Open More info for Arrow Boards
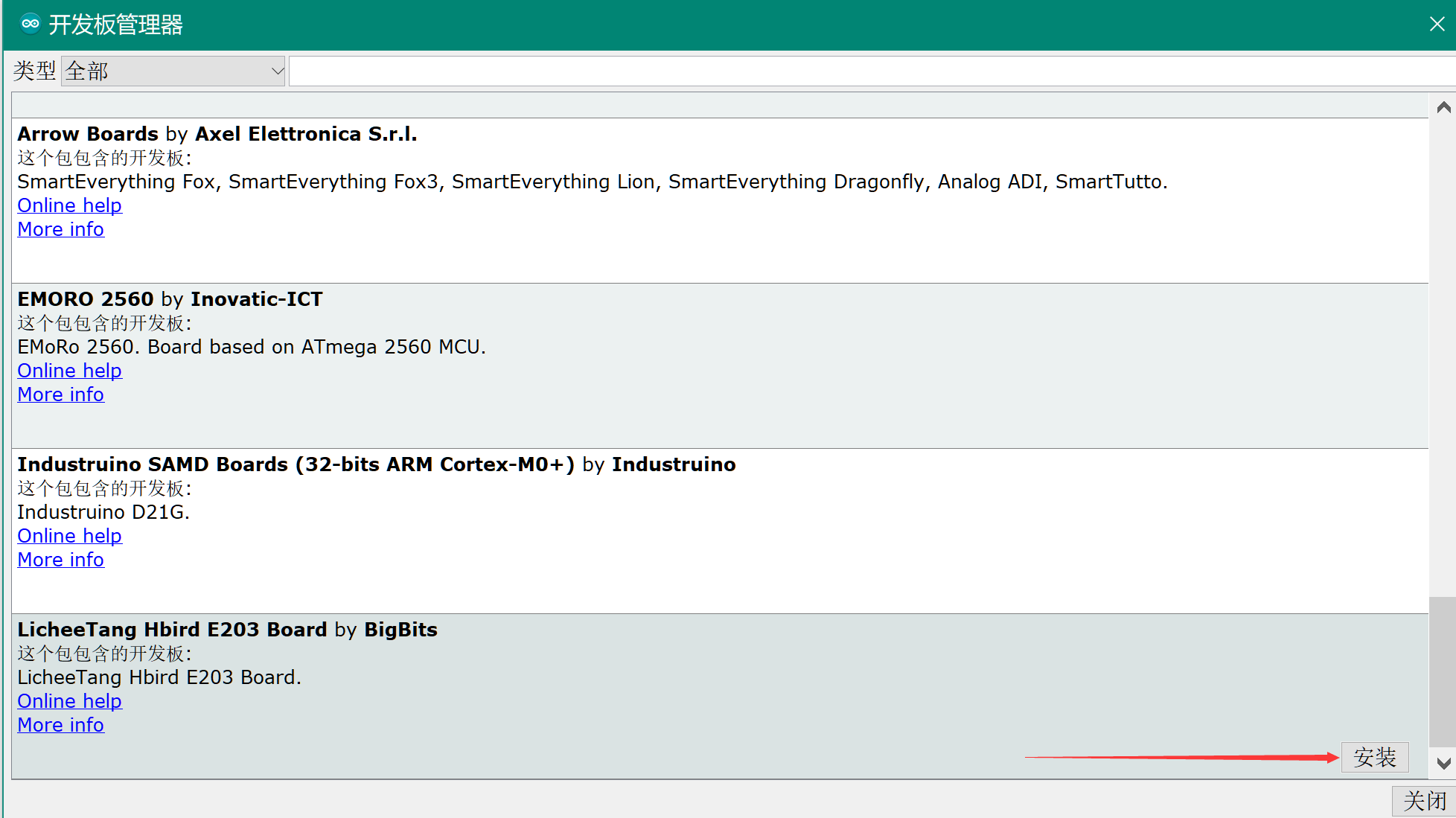This screenshot has width=1456, height=818. (x=60, y=229)
